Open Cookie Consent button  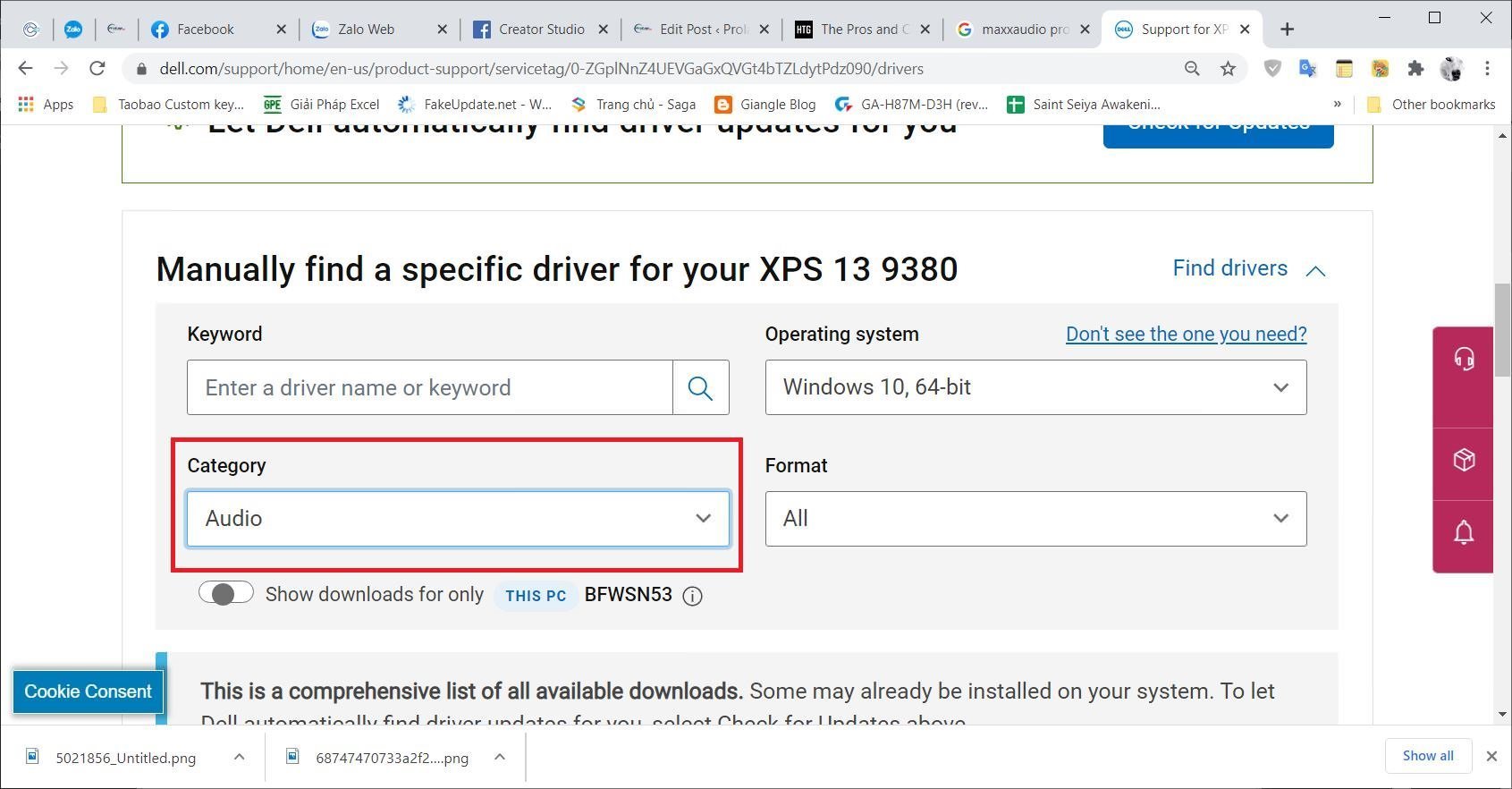tap(88, 691)
